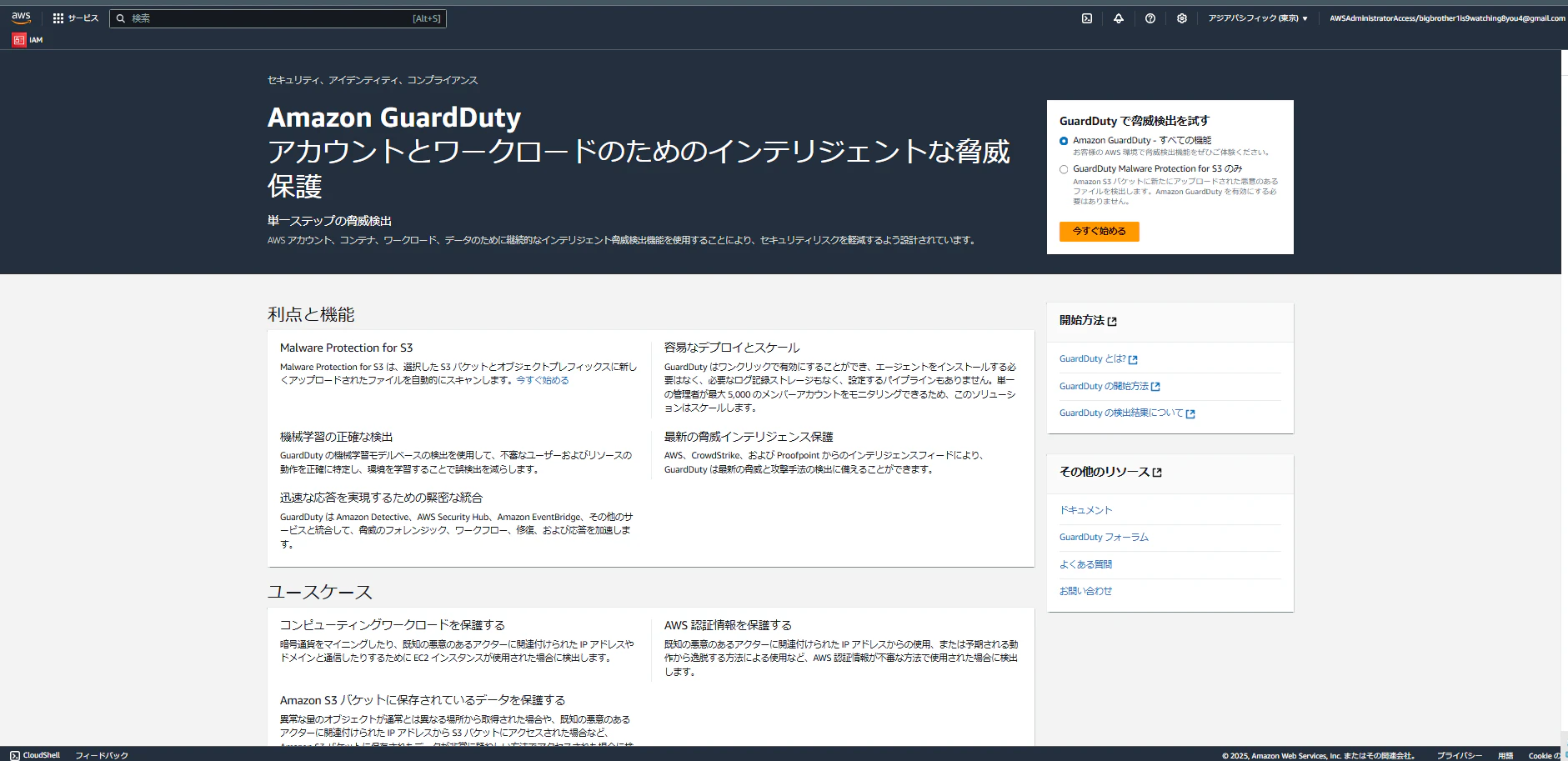Expand the アジアパシフィック (東京) region dropdown
Screen dimensions: 1568x761
pyautogui.click(x=1258, y=18)
